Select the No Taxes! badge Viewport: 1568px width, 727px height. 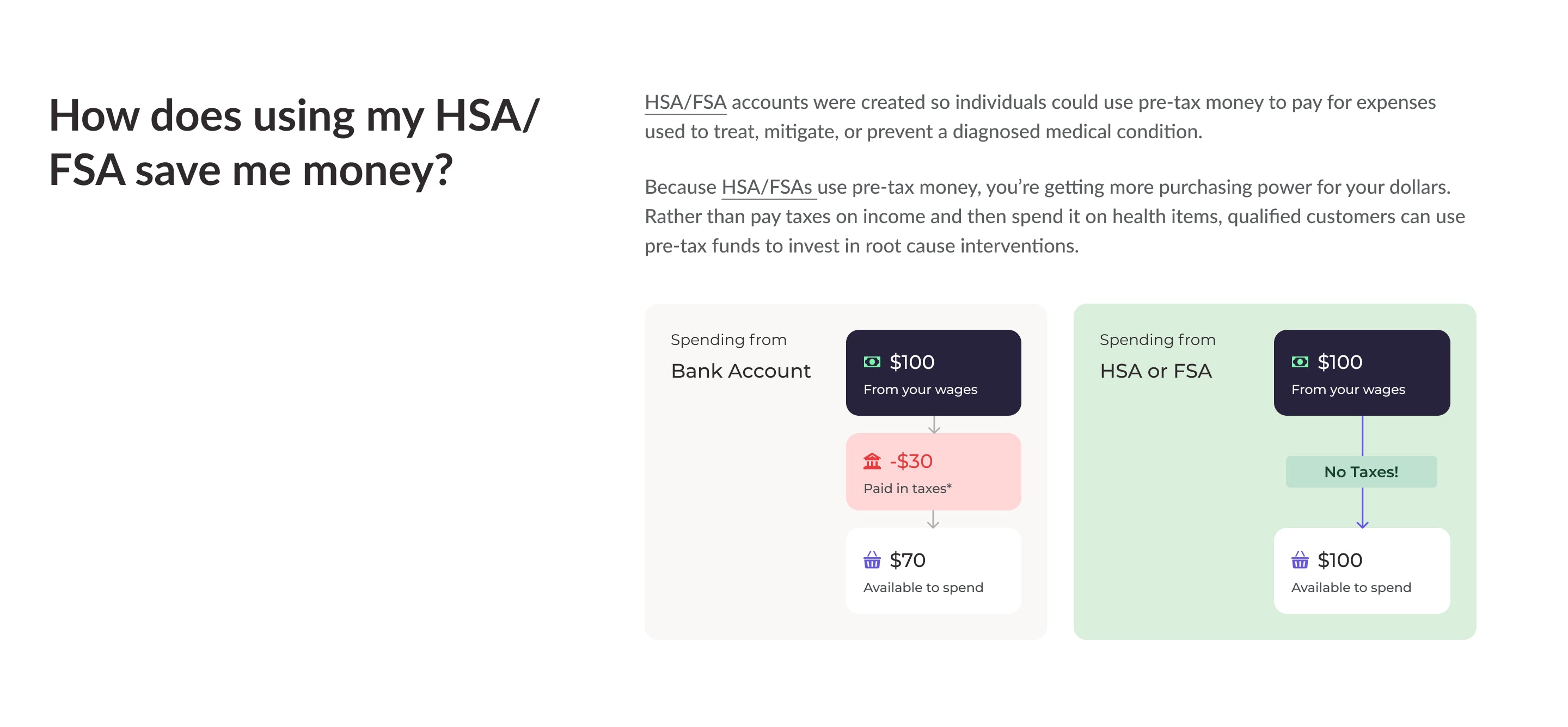point(1361,472)
